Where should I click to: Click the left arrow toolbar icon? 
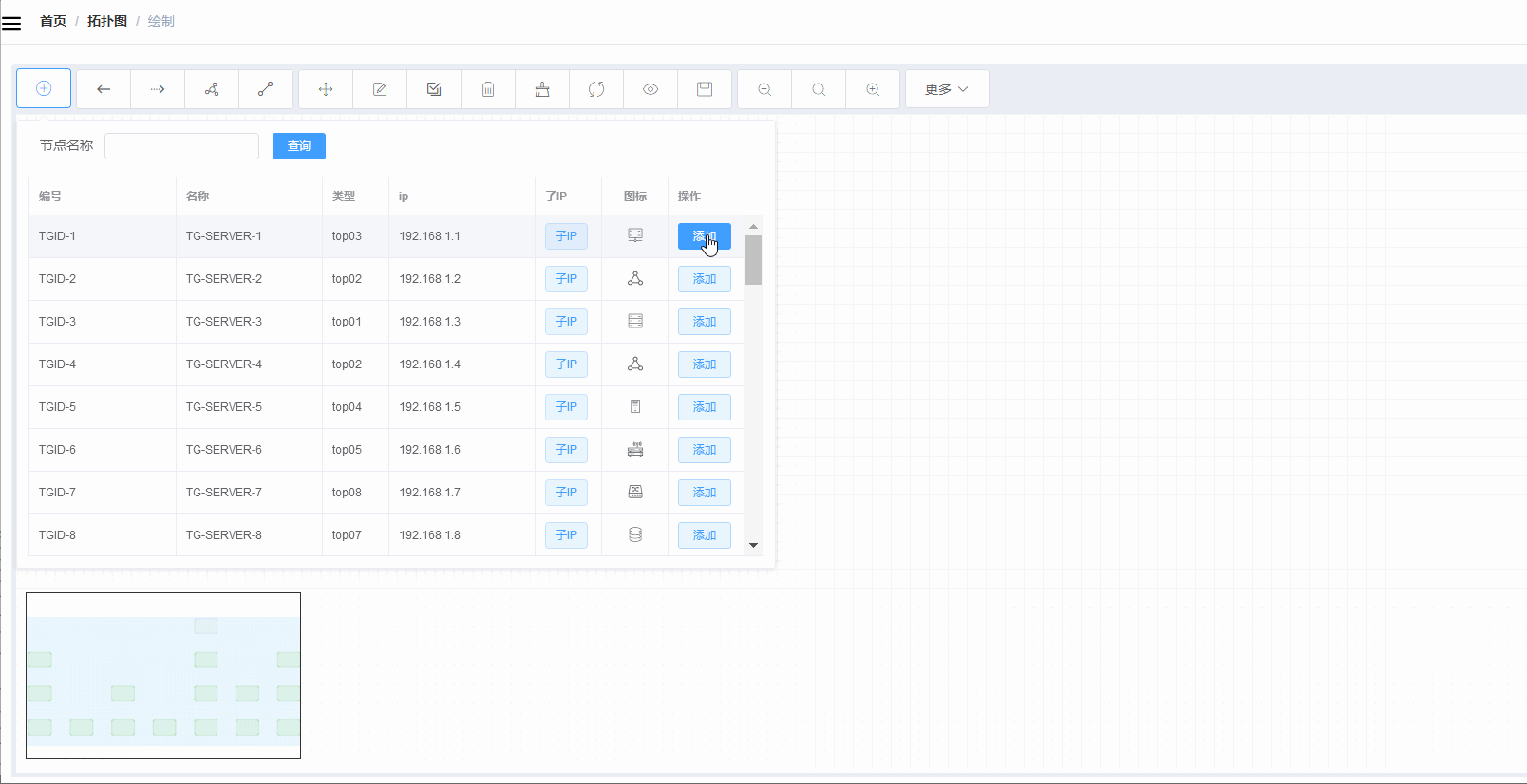point(104,89)
